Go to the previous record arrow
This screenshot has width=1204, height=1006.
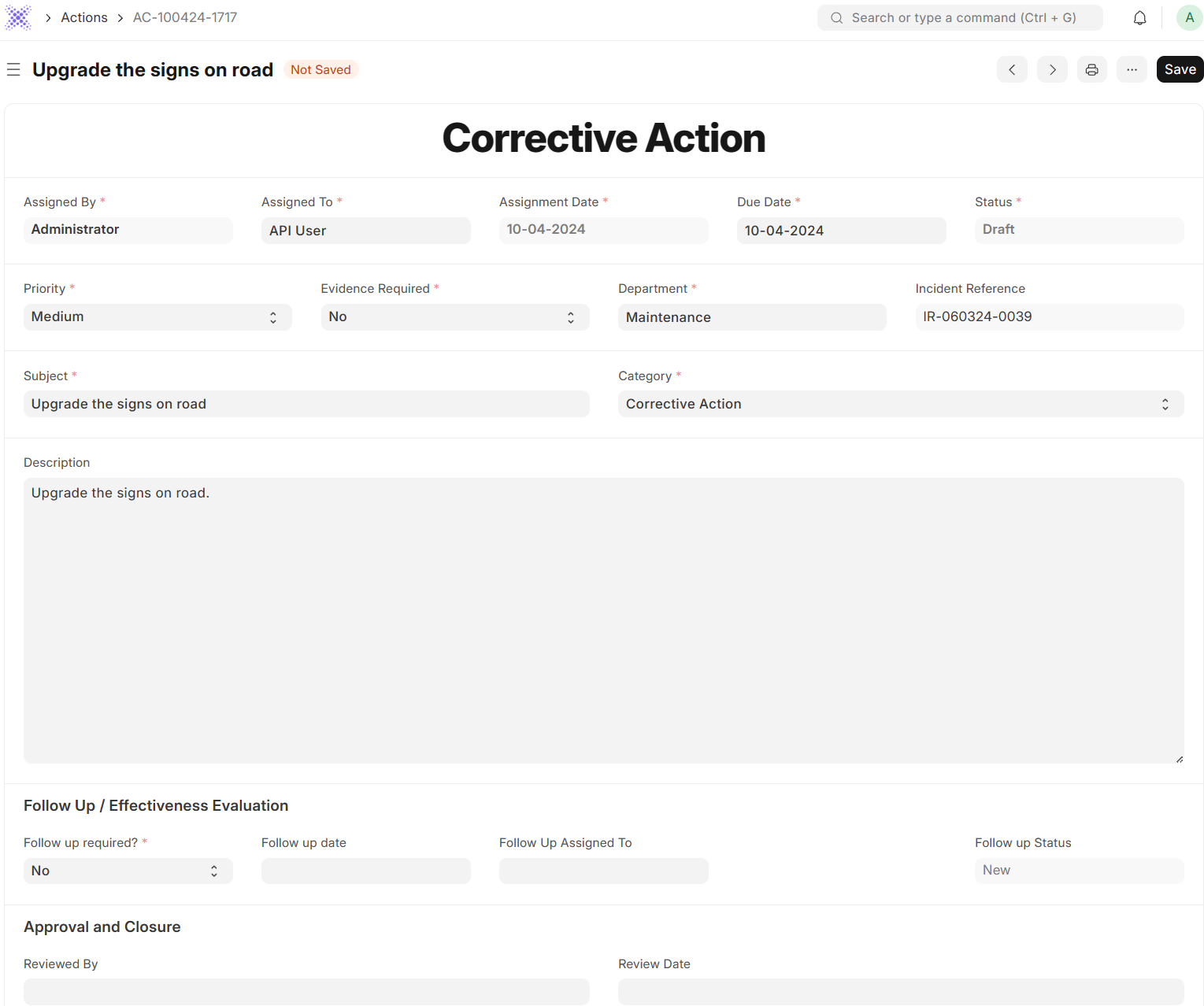(1012, 69)
